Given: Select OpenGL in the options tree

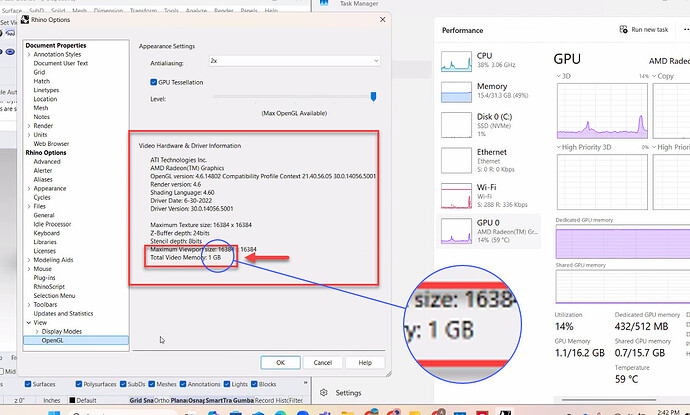Looking at the screenshot, I should 76,340.
